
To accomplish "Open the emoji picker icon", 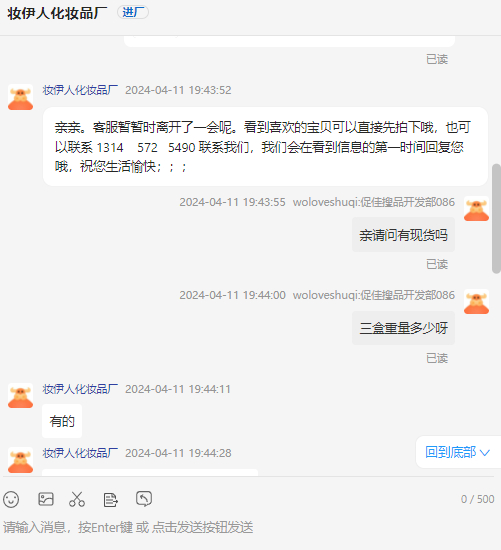I will [11, 499].
